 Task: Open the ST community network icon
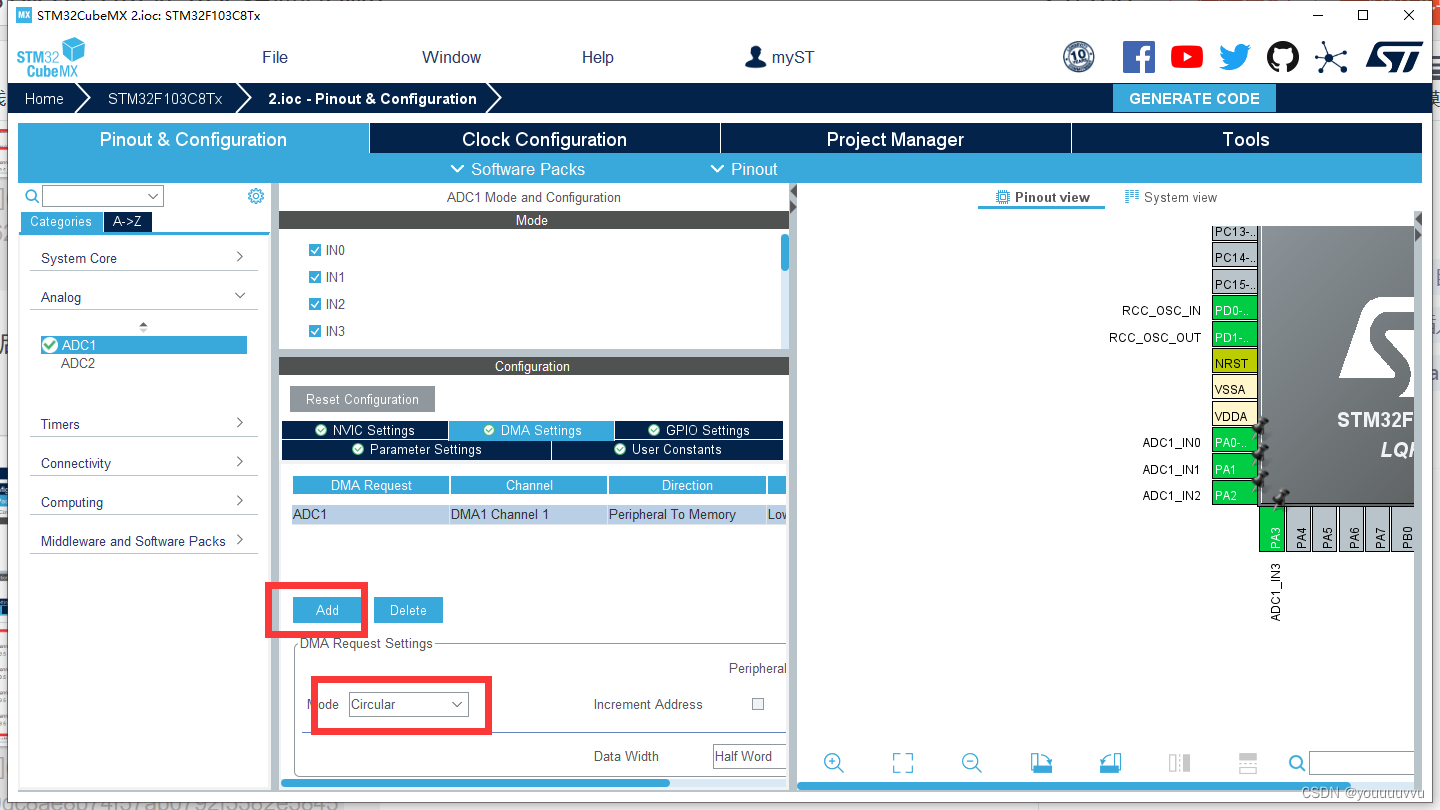pos(1331,57)
